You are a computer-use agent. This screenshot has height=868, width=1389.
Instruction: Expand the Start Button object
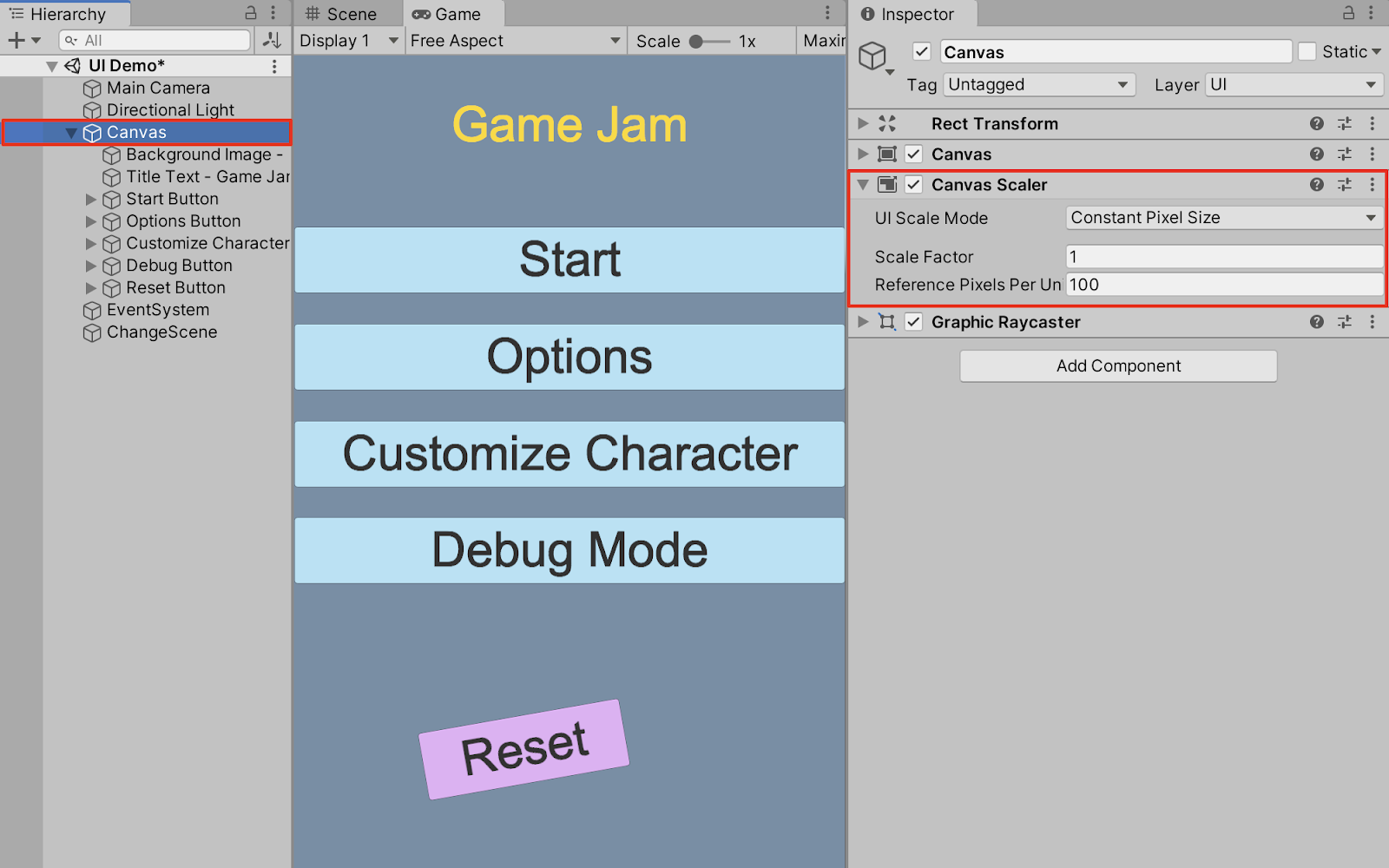(x=90, y=200)
